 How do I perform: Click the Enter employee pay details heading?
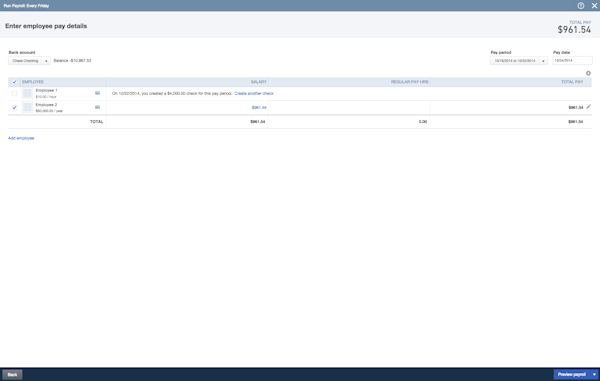(x=46, y=26)
